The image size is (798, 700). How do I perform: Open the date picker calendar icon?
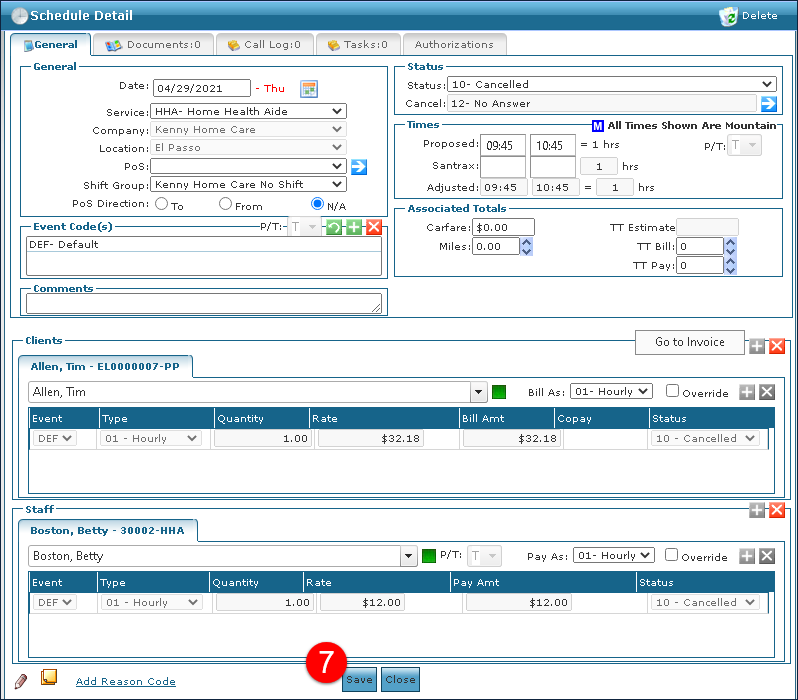point(309,88)
